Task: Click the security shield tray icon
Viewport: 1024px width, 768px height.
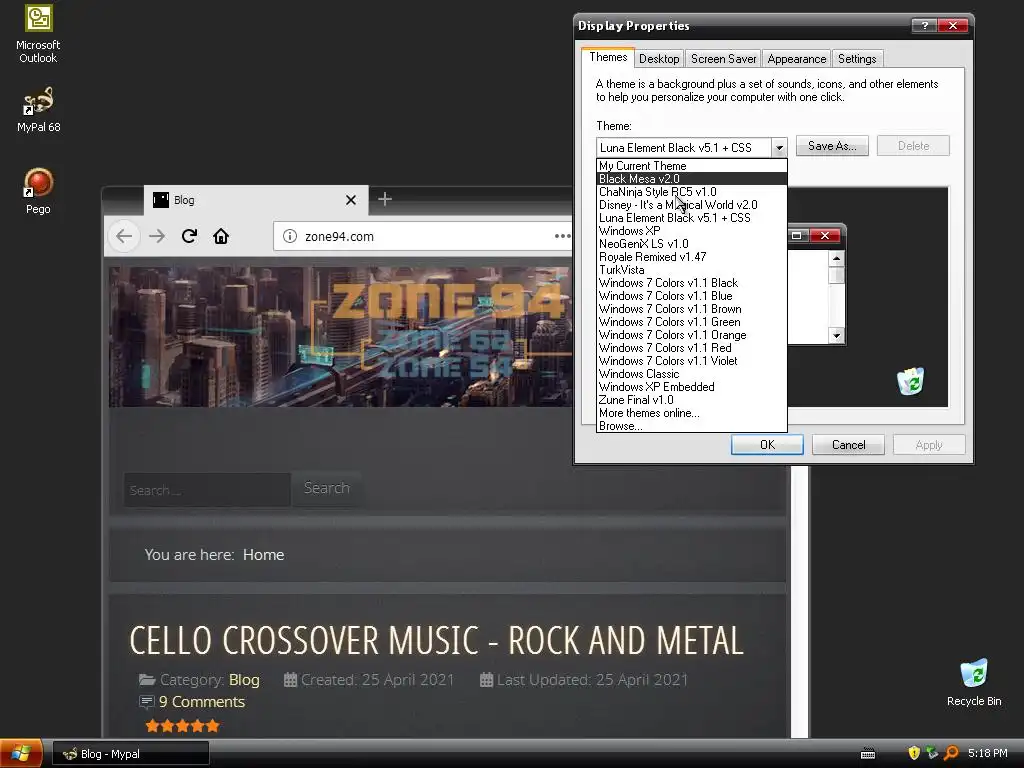Action: 914,753
